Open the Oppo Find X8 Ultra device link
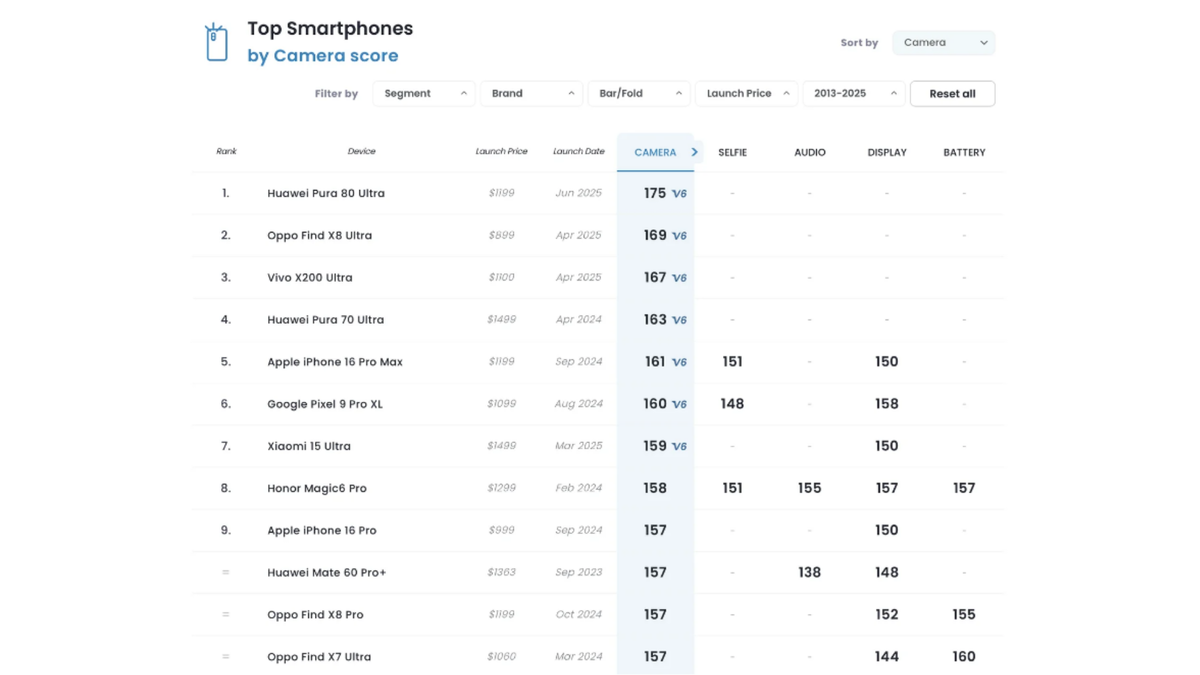 319,235
